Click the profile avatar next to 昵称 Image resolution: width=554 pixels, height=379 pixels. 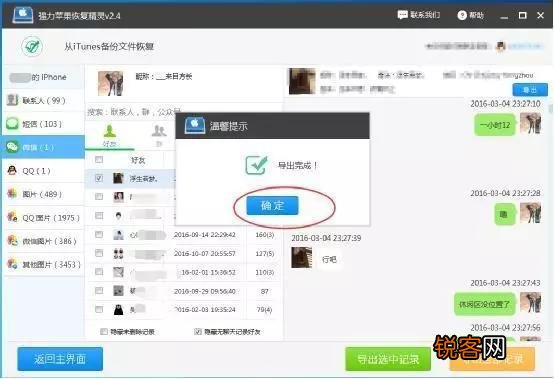(x=111, y=83)
